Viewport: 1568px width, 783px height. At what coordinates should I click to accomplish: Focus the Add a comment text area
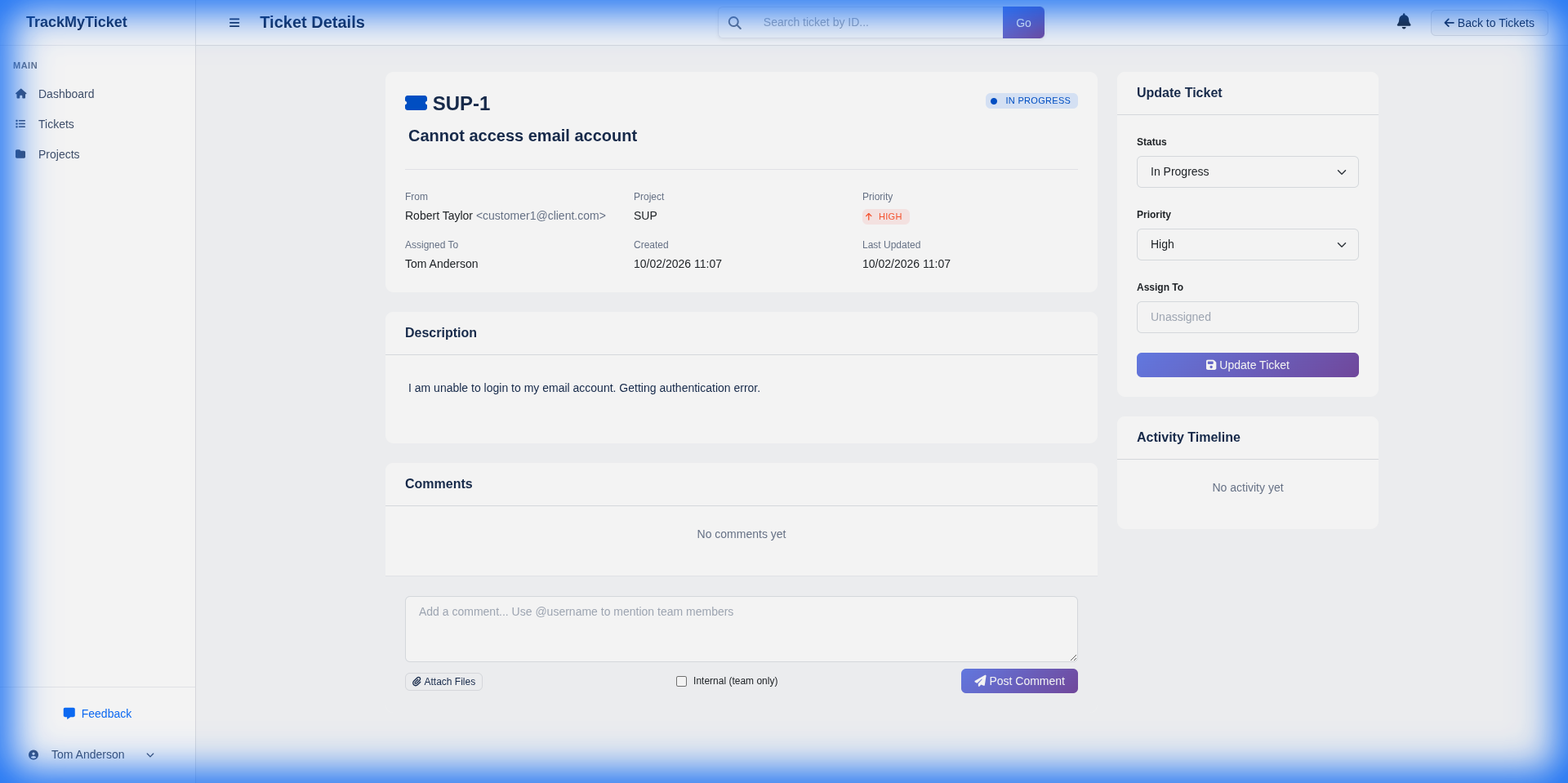click(742, 629)
